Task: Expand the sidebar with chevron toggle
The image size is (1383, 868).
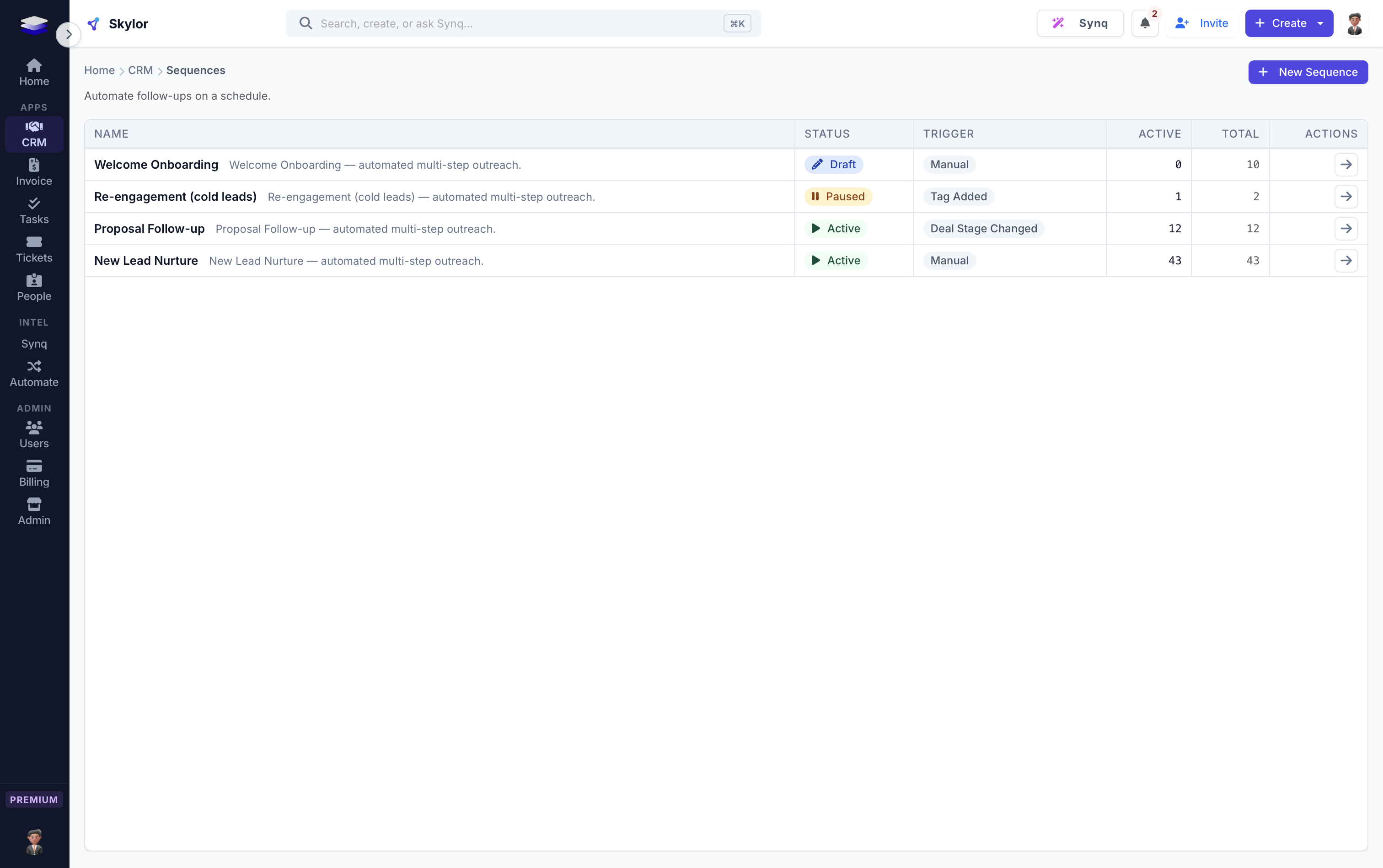Action: (x=68, y=34)
